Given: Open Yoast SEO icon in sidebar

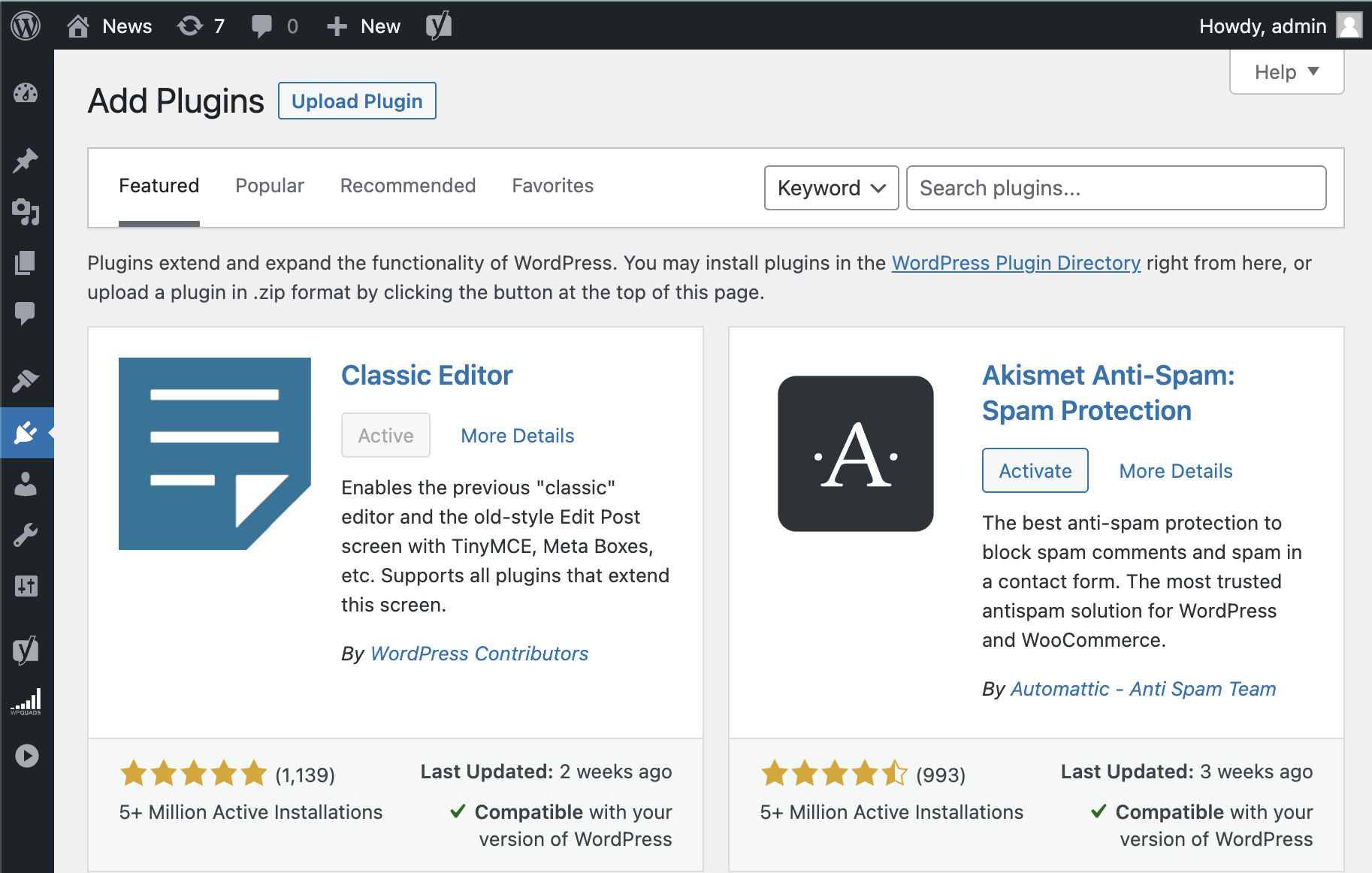Looking at the screenshot, I should 26,650.
